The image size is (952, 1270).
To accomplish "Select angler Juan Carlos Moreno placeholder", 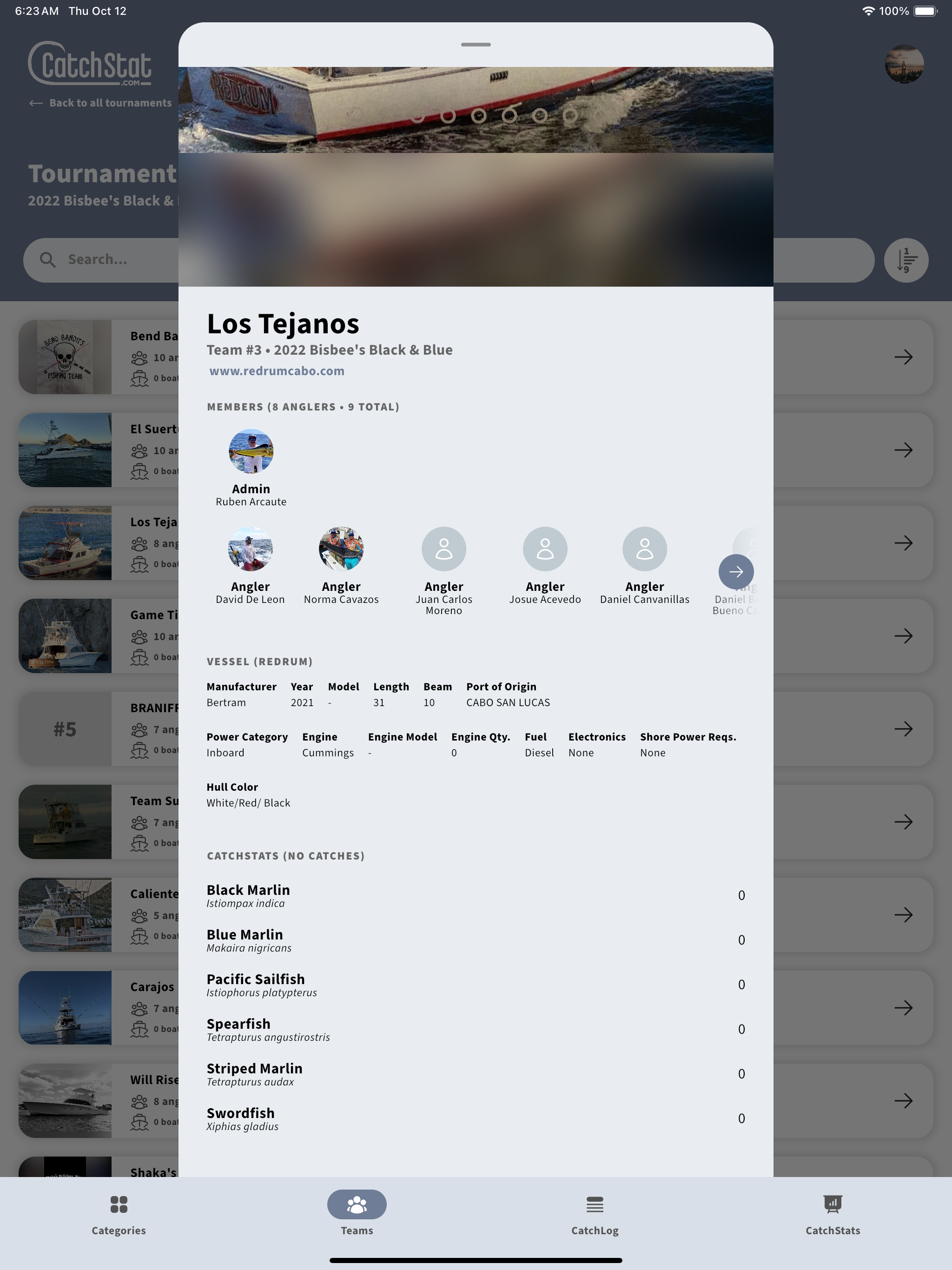I will pos(444,549).
